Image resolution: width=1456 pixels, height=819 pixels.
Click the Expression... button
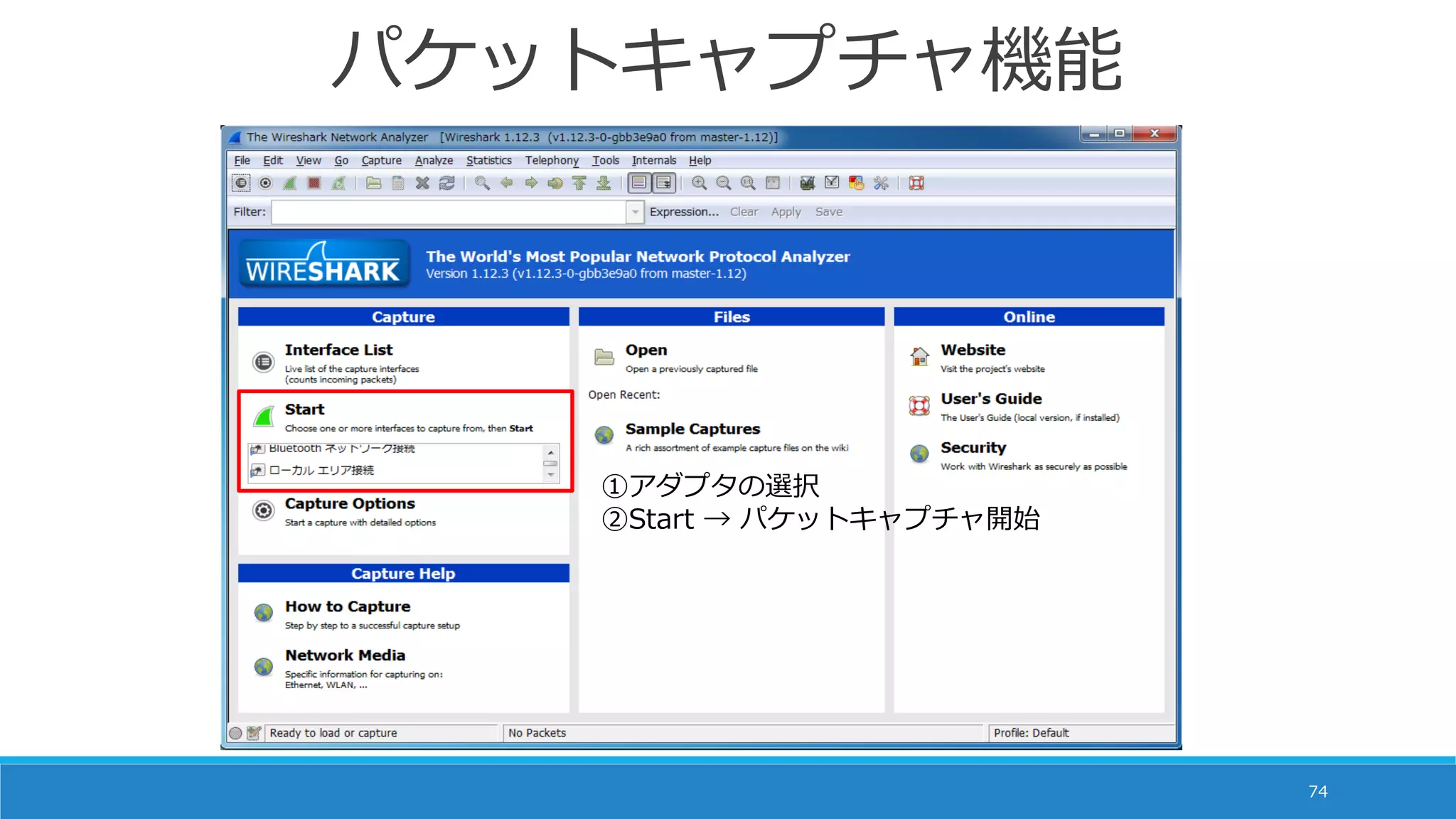click(684, 212)
